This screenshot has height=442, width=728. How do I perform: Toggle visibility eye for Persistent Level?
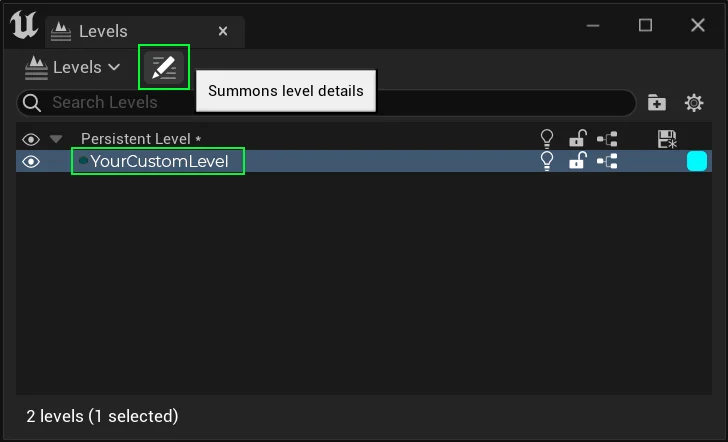(x=31, y=139)
